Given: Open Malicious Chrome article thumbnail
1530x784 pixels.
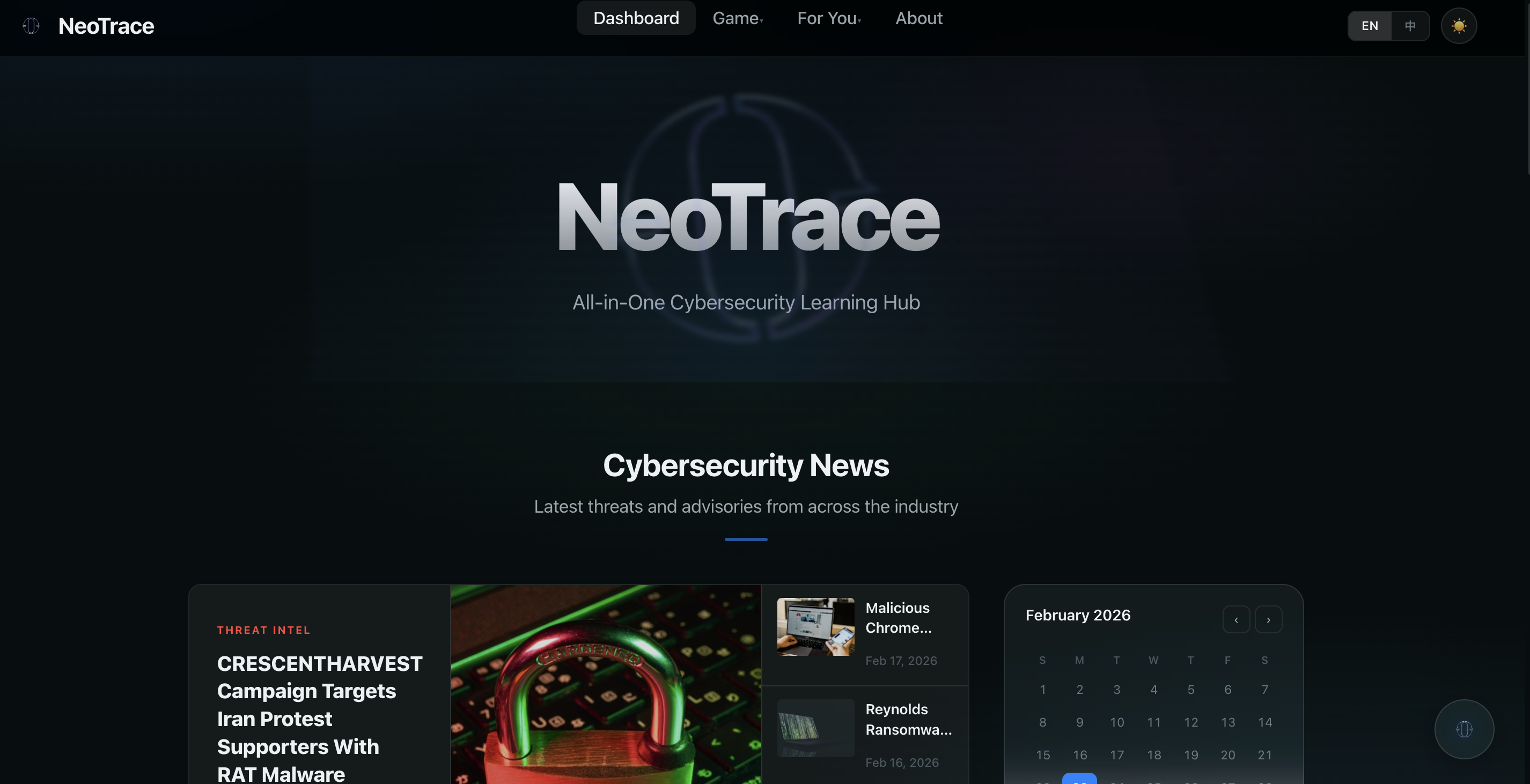Looking at the screenshot, I should [x=815, y=627].
